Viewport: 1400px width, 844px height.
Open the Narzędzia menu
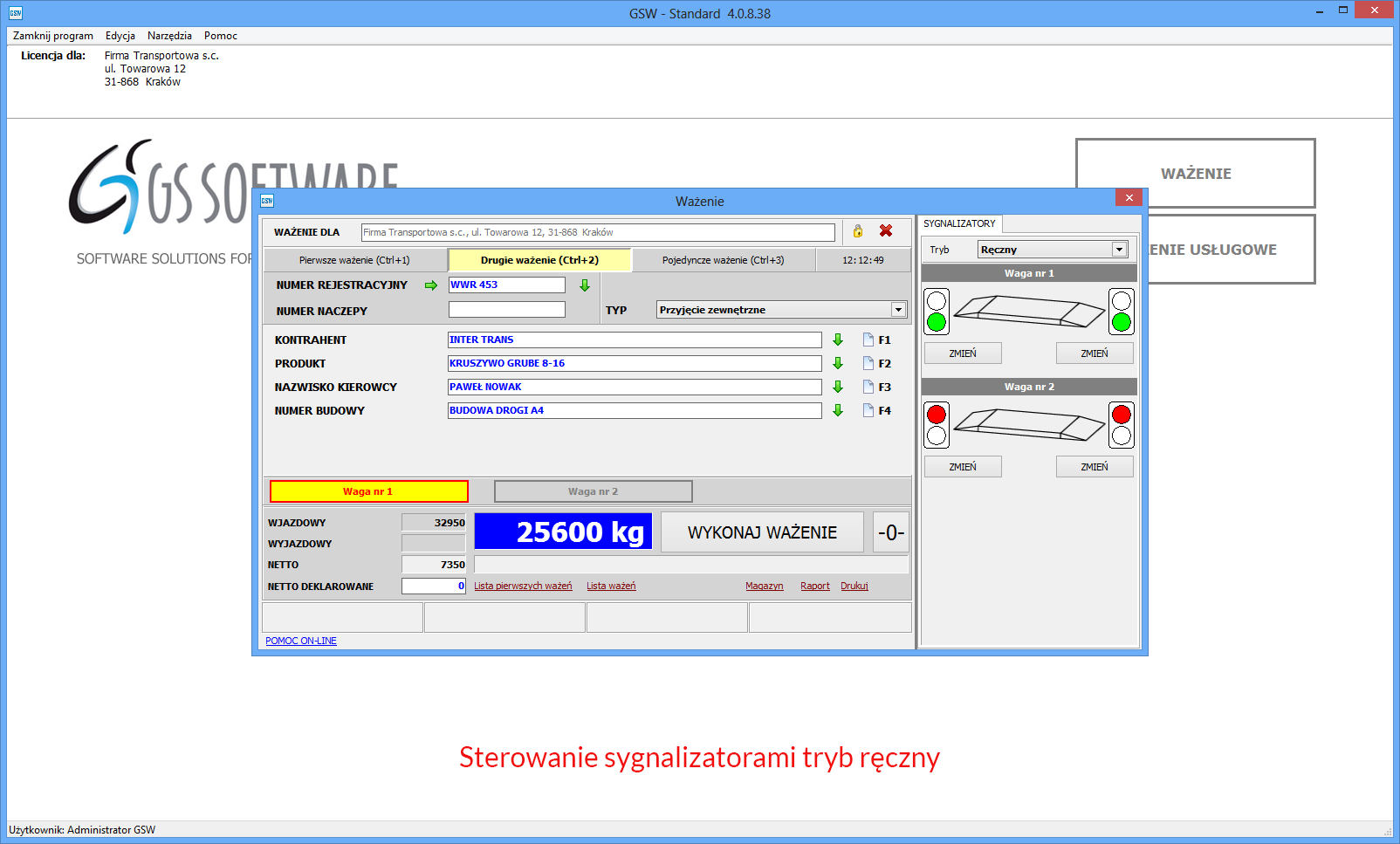(x=169, y=36)
